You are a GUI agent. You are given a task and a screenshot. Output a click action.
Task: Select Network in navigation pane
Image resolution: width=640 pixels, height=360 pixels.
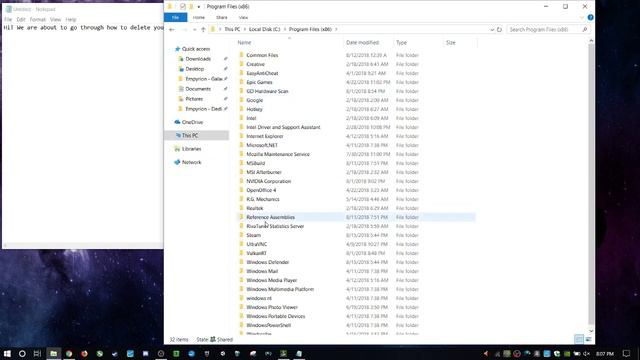(x=191, y=162)
